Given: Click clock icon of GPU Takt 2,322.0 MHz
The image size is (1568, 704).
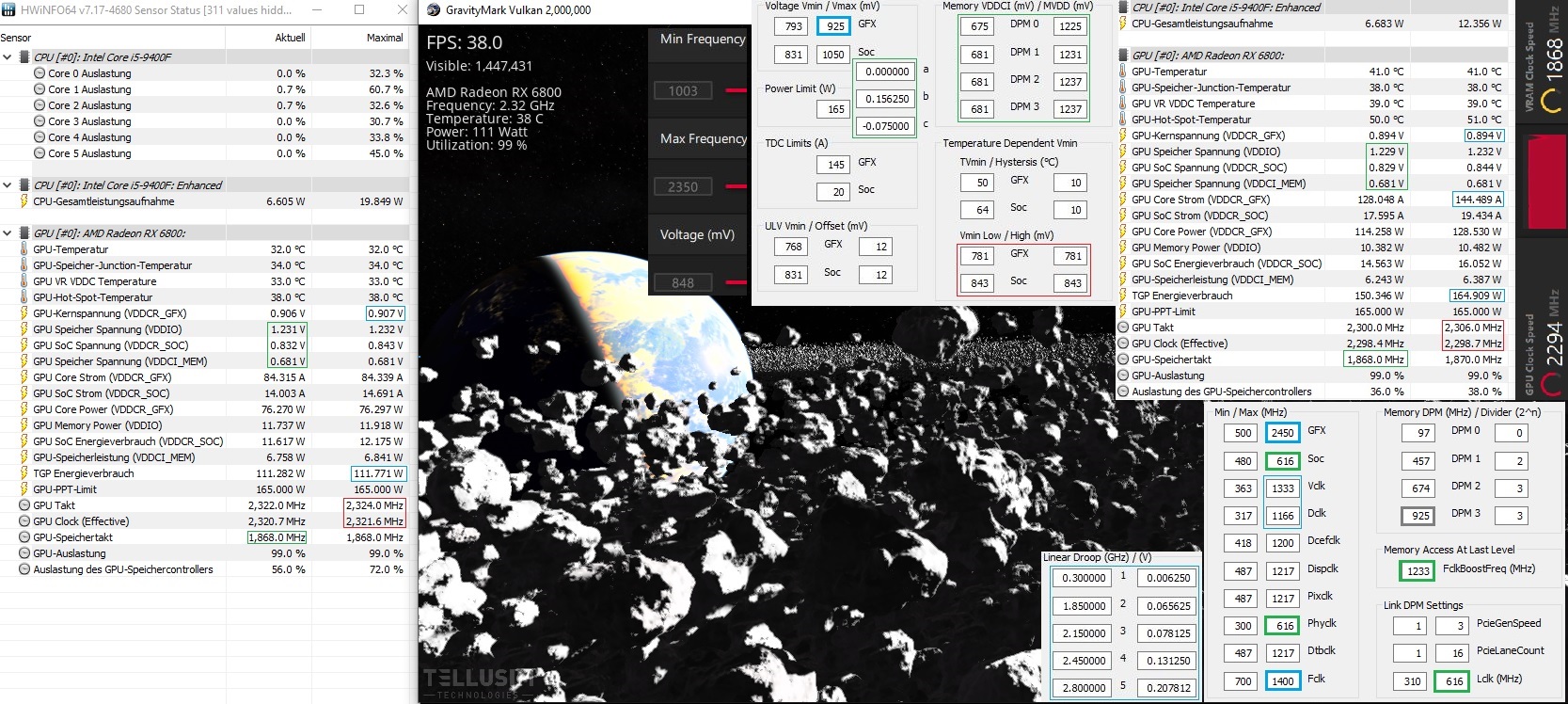Looking at the screenshot, I should (x=24, y=505).
